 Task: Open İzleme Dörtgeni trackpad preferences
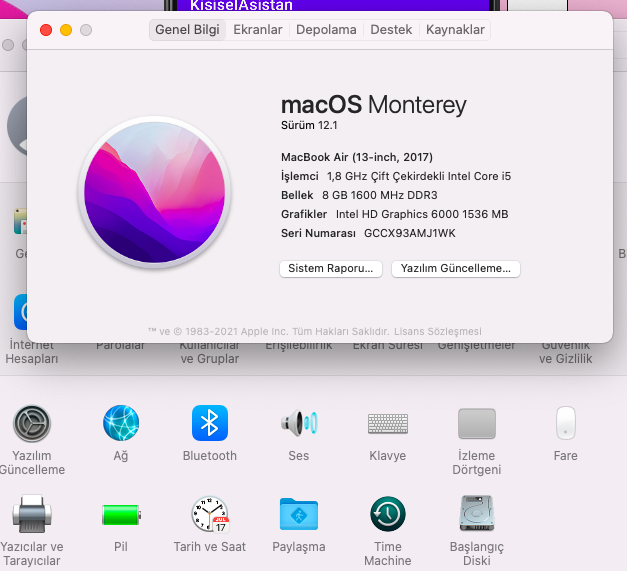pos(477,423)
